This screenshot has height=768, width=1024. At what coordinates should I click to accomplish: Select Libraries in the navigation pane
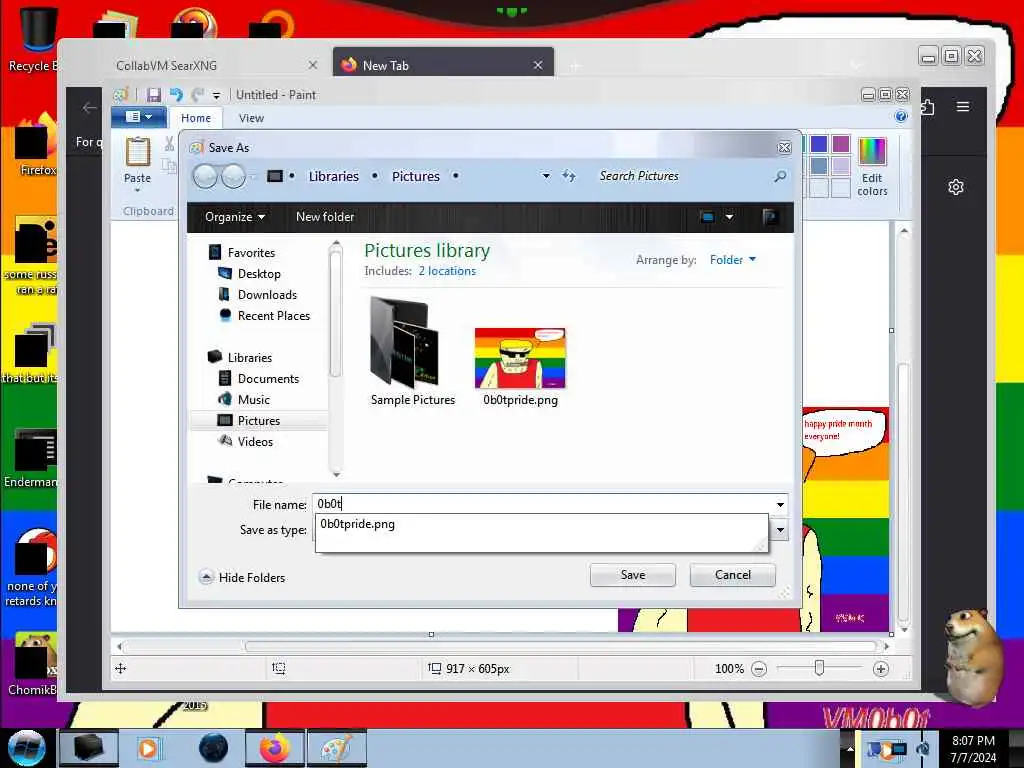pyautogui.click(x=249, y=358)
